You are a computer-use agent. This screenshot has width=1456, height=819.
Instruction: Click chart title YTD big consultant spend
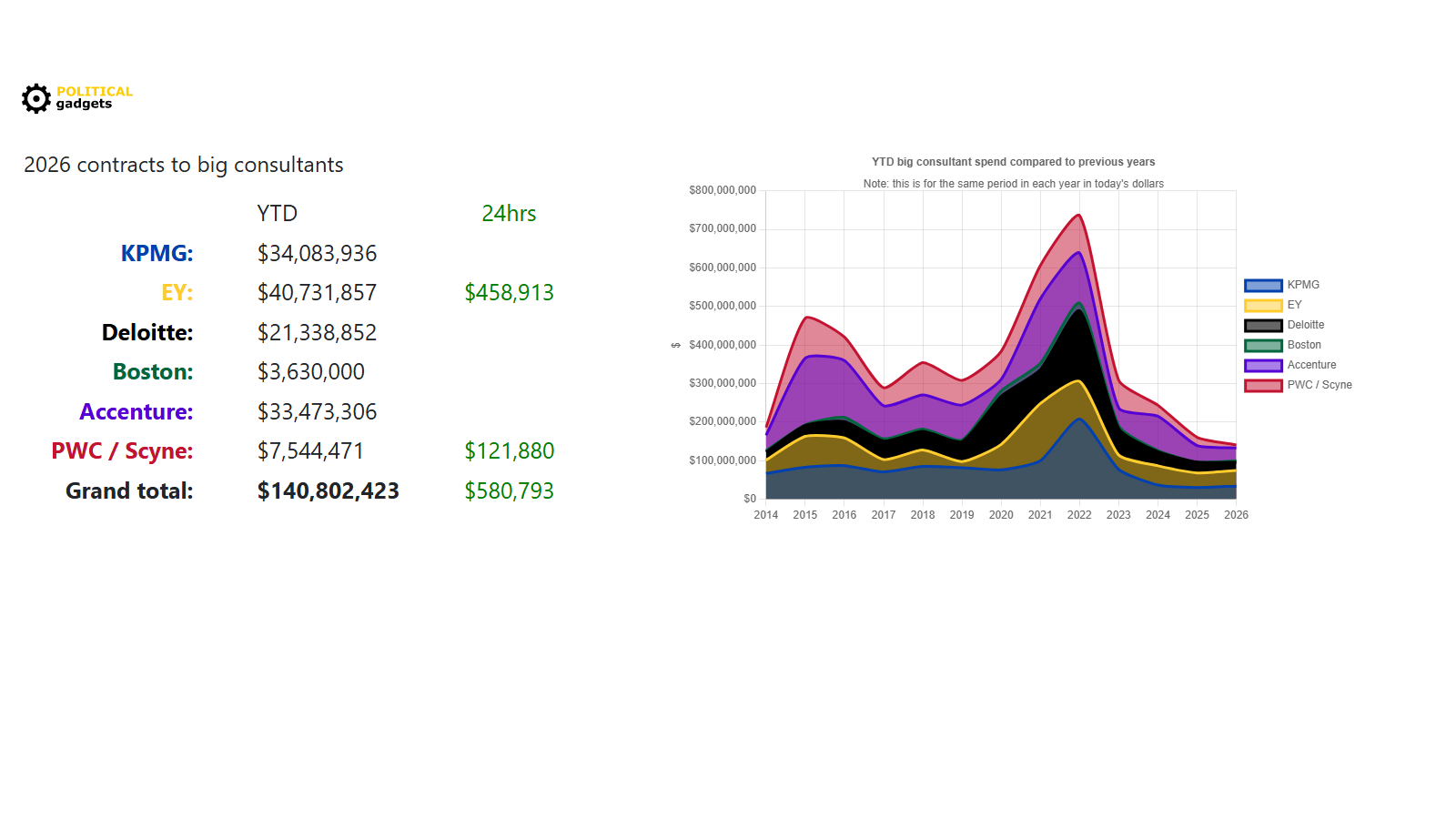pos(1013,162)
